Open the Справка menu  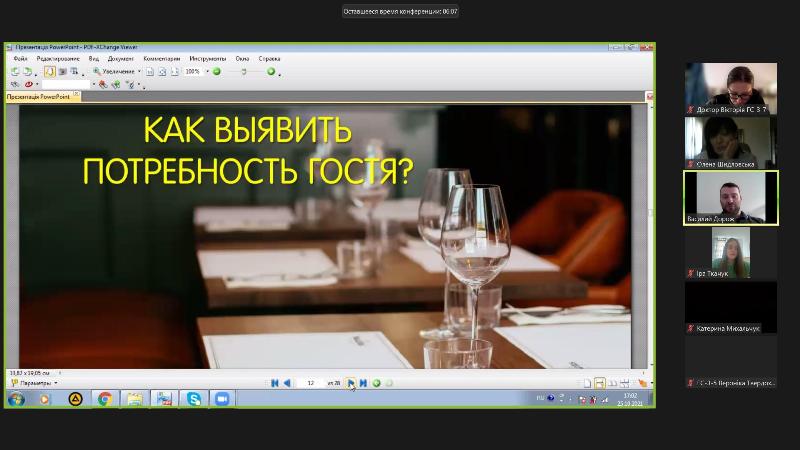point(269,59)
